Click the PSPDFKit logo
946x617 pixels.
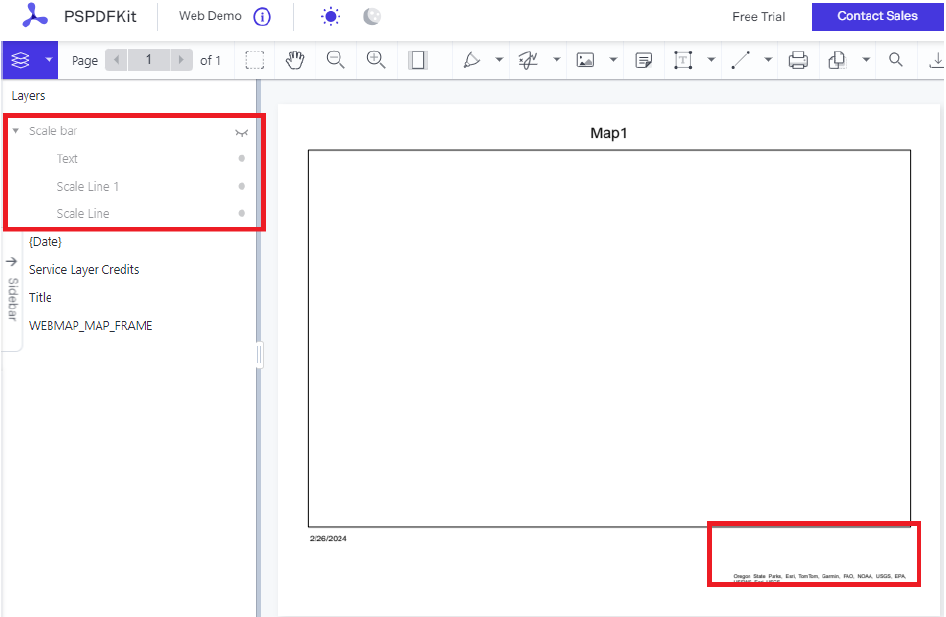click(x=35, y=16)
